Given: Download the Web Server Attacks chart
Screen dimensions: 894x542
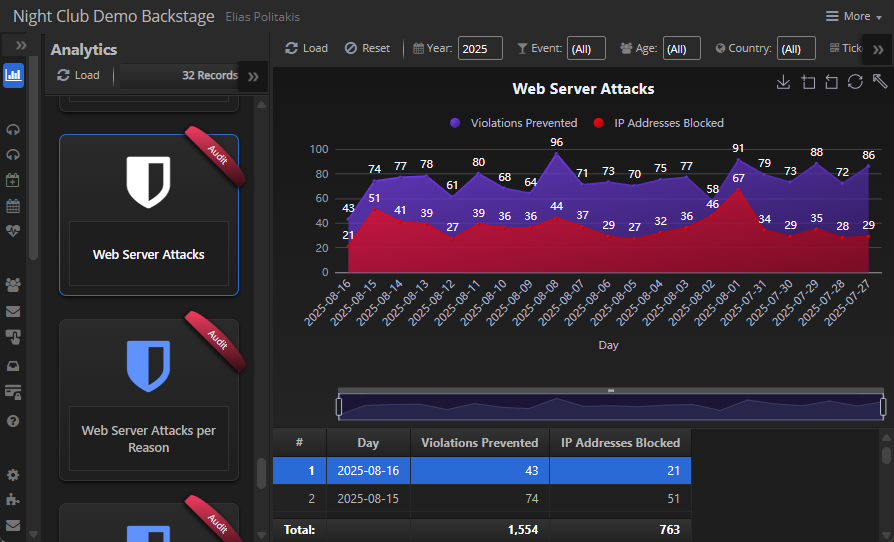Looking at the screenshot, I should tap(784, 82).
